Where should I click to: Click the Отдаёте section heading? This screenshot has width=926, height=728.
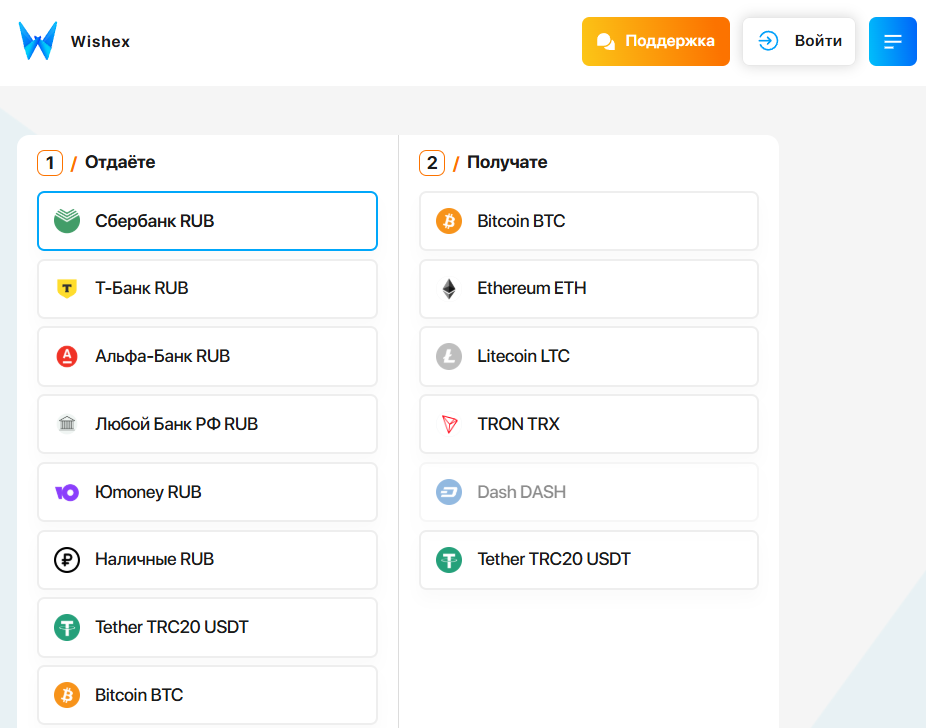[120, 162]
